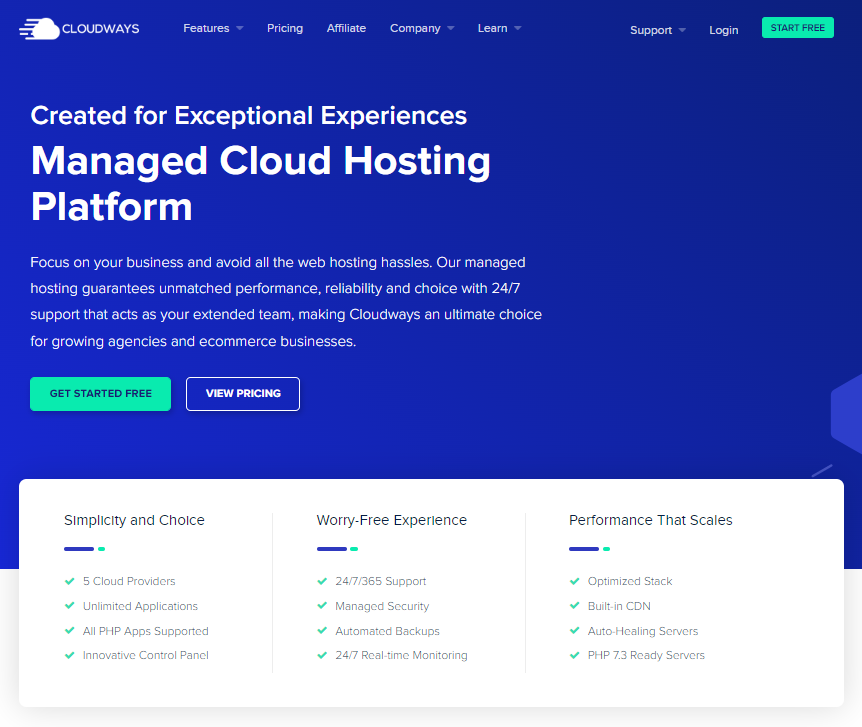Click the checkmark beside Built-in CDN
This screenshot has height=727, width=862.
574,605
